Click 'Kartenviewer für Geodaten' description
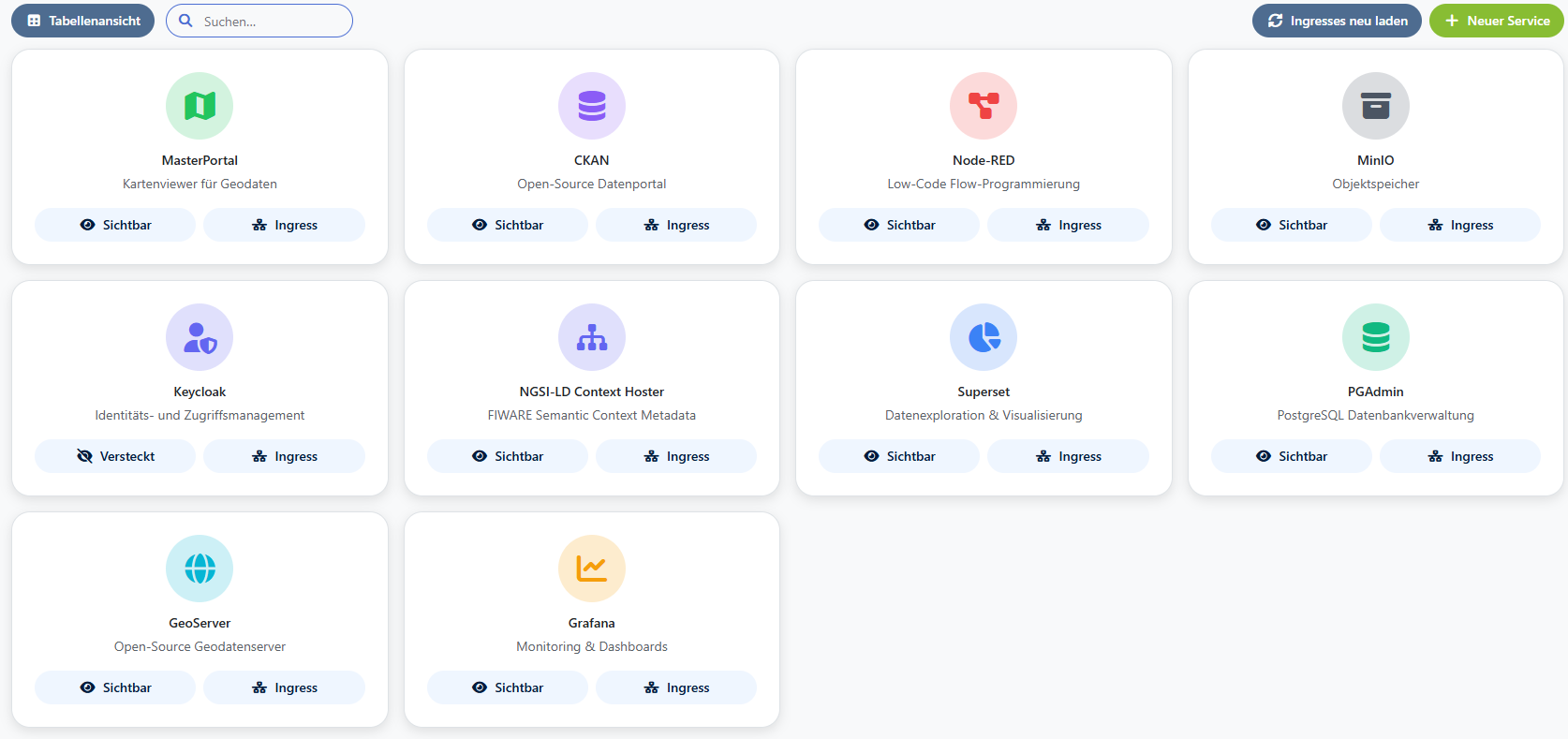 [200, 184]
